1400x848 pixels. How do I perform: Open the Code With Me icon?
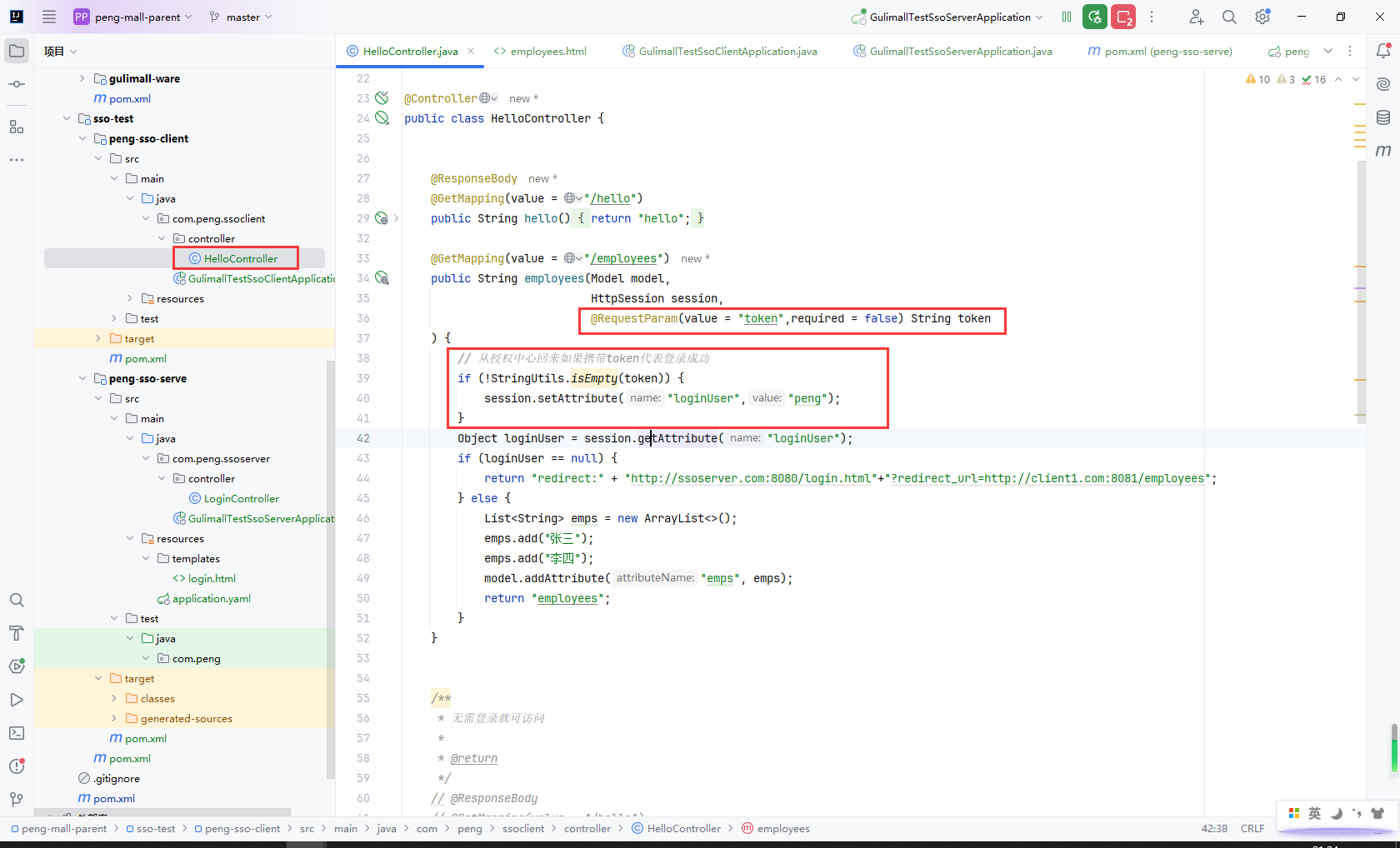(x=1196, y=17)
